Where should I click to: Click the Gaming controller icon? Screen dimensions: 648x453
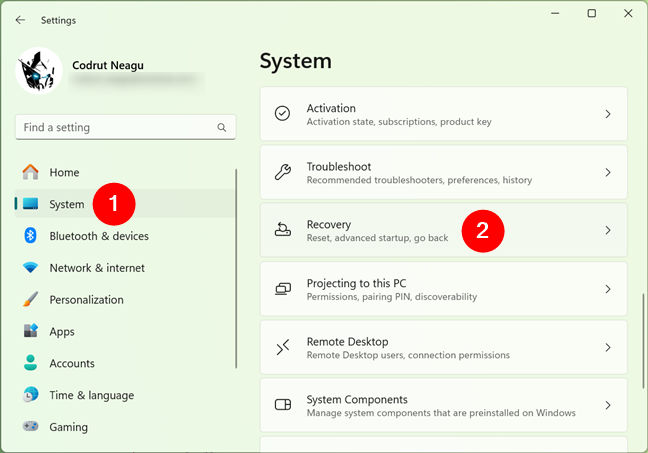(x=31, y=426)
